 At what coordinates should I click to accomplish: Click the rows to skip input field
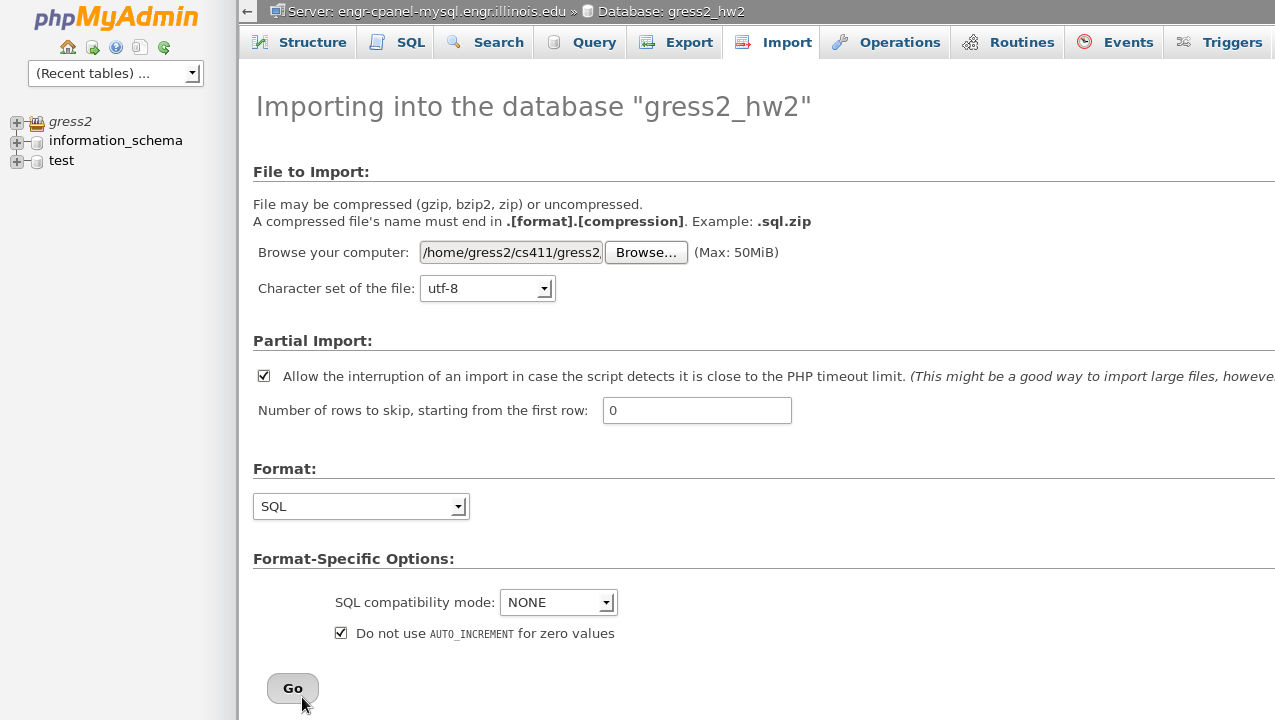coord(697,410)
